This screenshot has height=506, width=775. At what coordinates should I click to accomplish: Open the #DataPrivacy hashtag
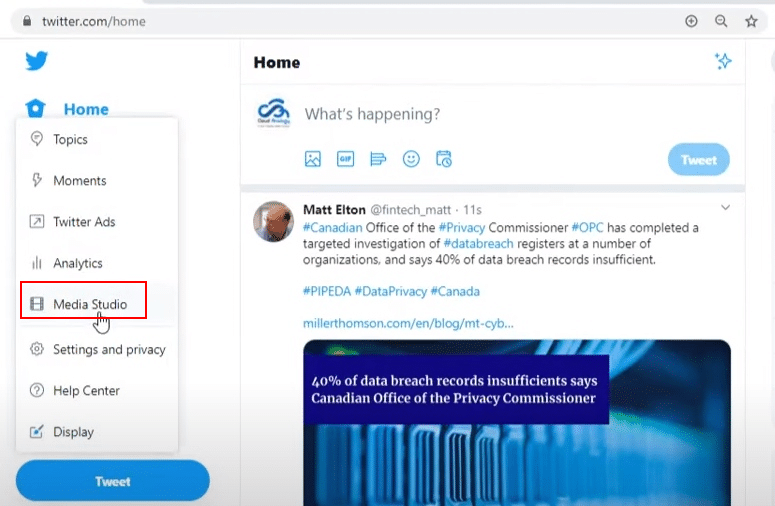point(390,292)
